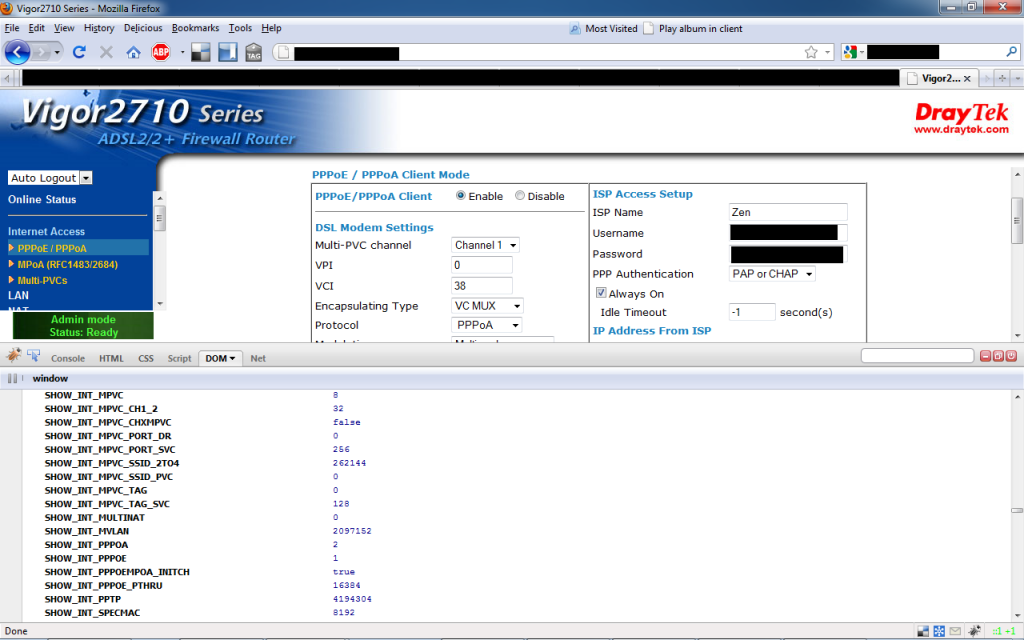
Task: Open the envelope icon in status bar
Action: (x=955, y=631)
